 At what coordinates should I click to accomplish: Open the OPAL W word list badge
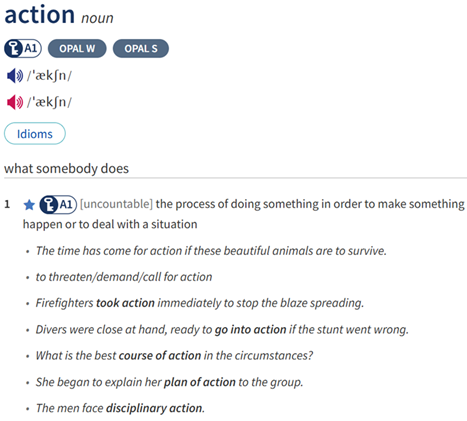(x=77, y=49)
